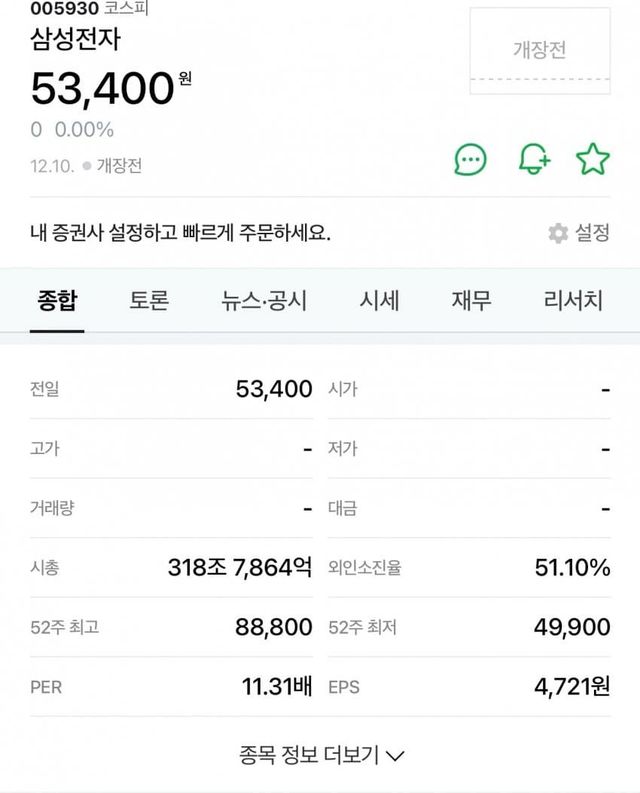
Task: Open the stock chat discussion icon
Action: pyautogui.click(x=471, y=159)
